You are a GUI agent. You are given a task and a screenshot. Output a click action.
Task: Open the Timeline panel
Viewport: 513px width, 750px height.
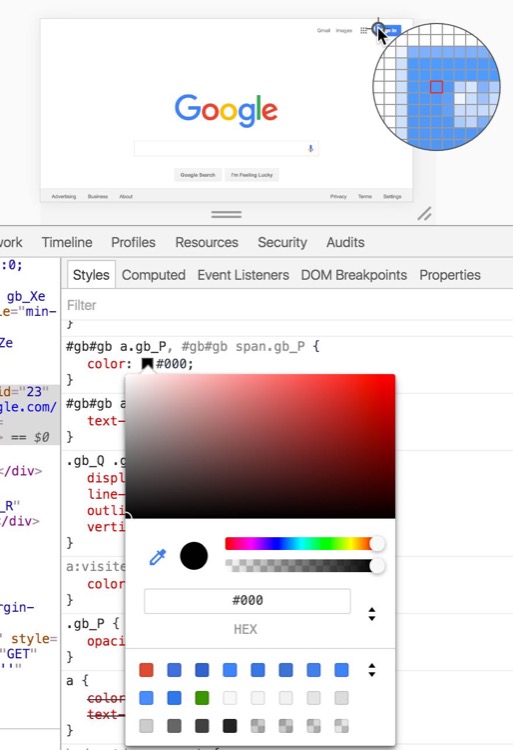67,242
